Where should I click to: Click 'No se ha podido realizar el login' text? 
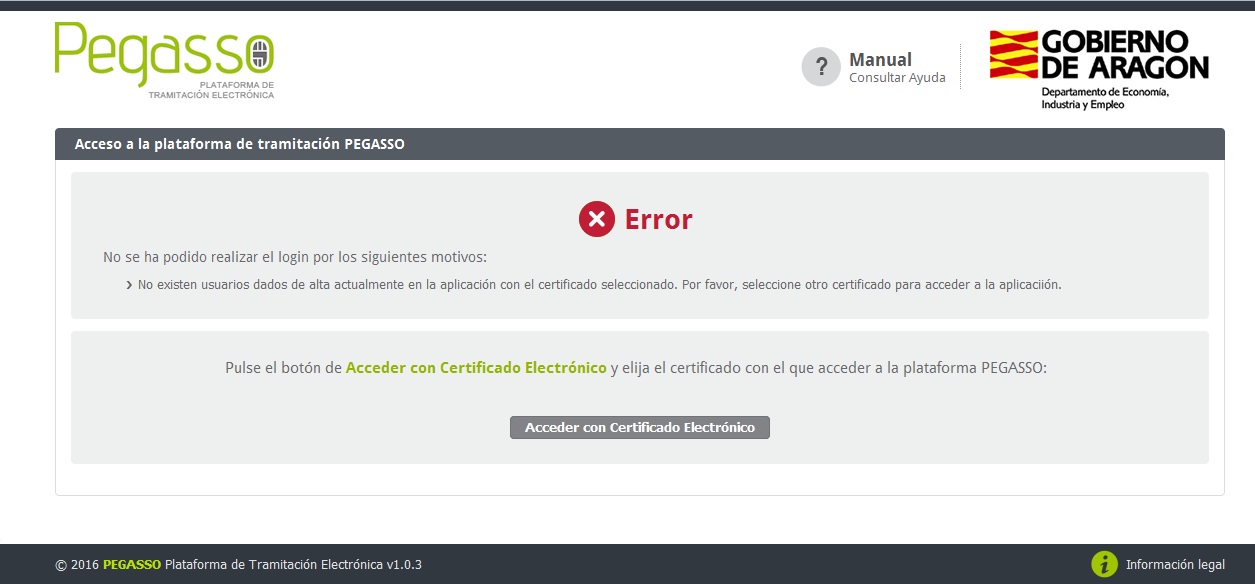click(x=295, y=257)
